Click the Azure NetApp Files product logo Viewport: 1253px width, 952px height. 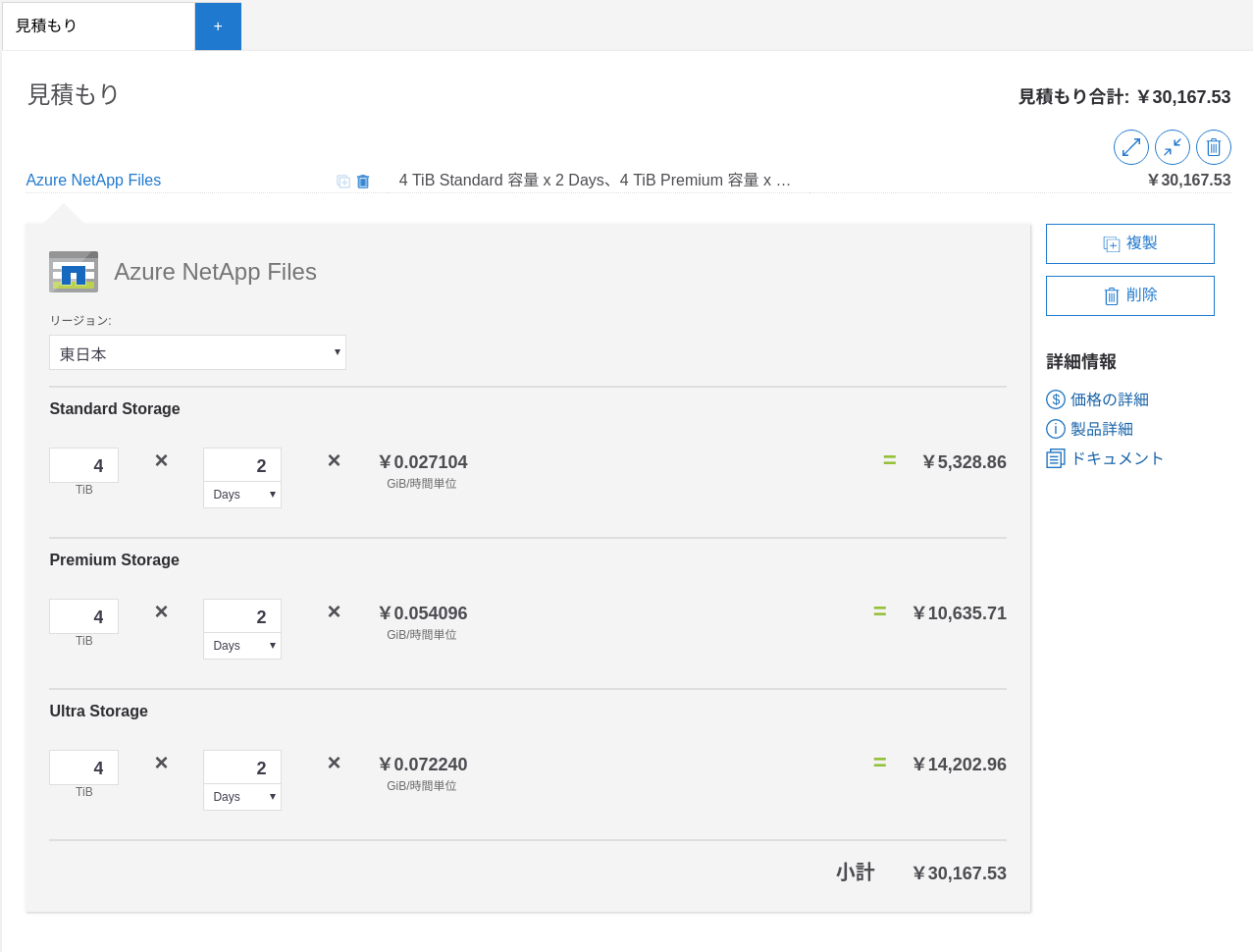(74, 272)
